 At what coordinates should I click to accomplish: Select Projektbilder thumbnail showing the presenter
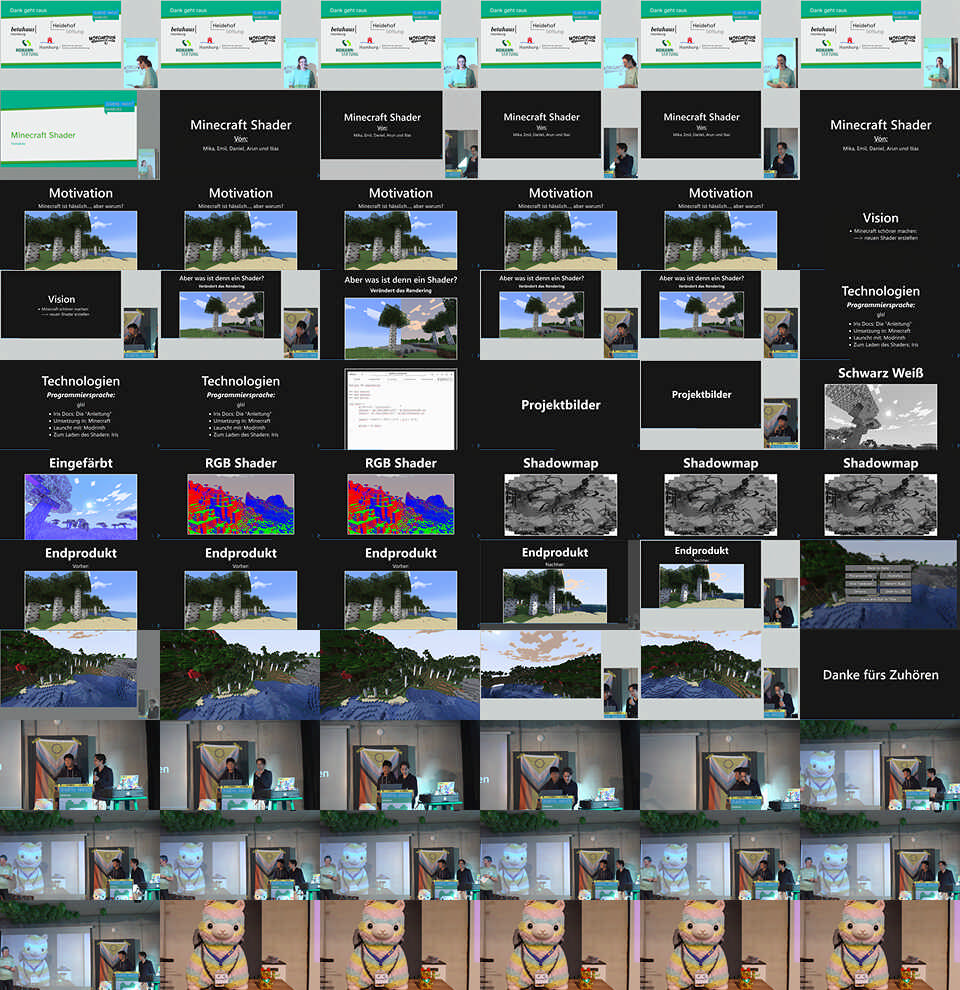[x=720, y=404]
